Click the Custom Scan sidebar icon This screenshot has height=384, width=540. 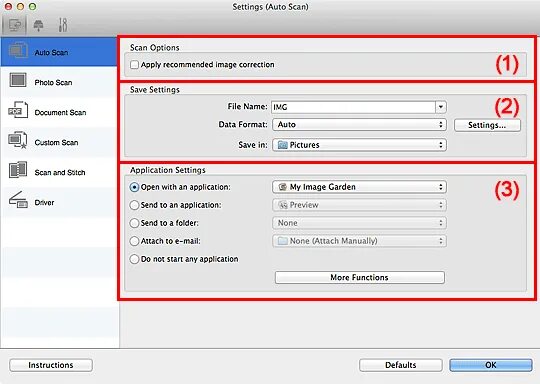point(18,140)
